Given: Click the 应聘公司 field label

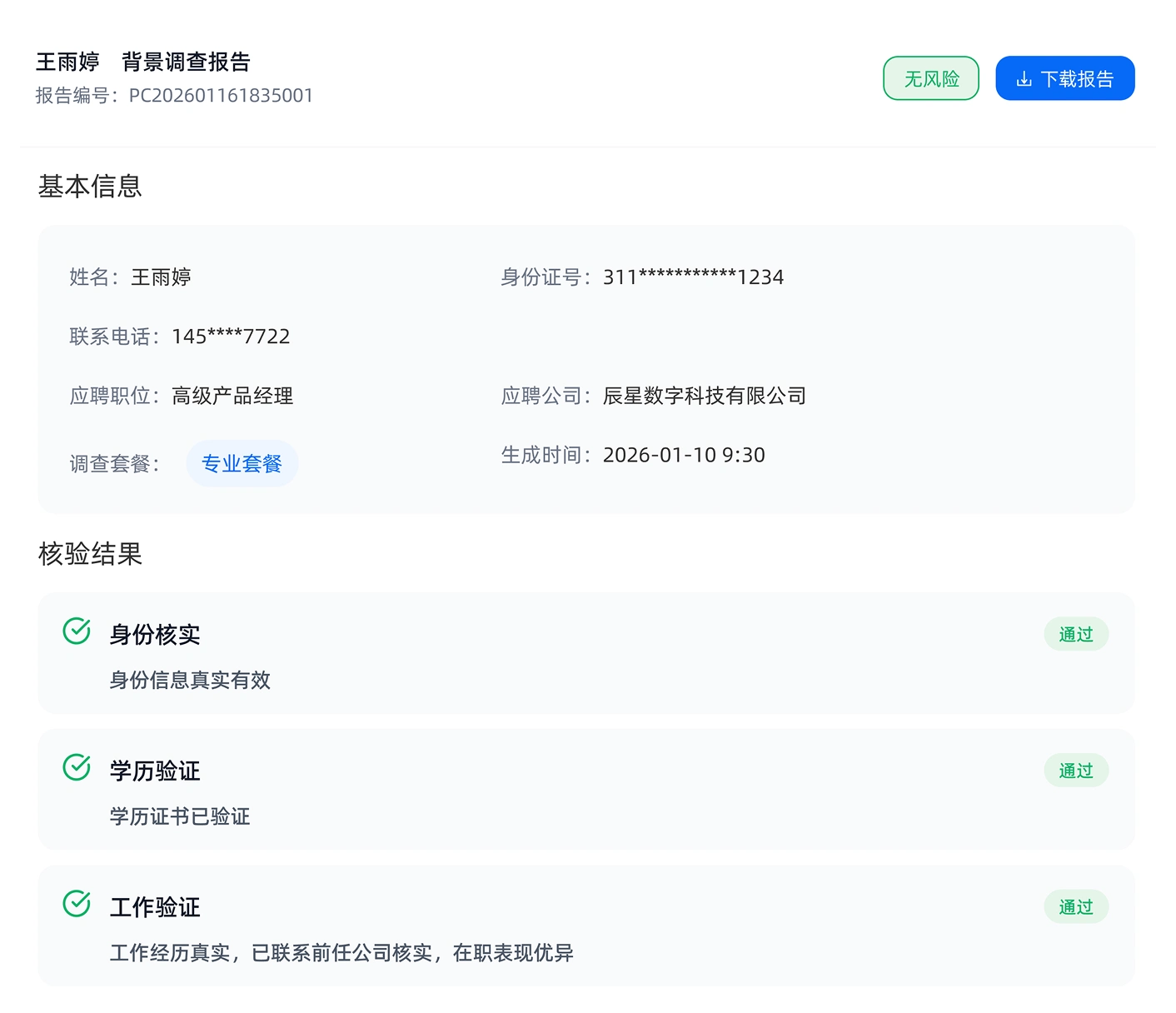Looking at the screenshot, I should pyautogui.click(x=546, y=396).
